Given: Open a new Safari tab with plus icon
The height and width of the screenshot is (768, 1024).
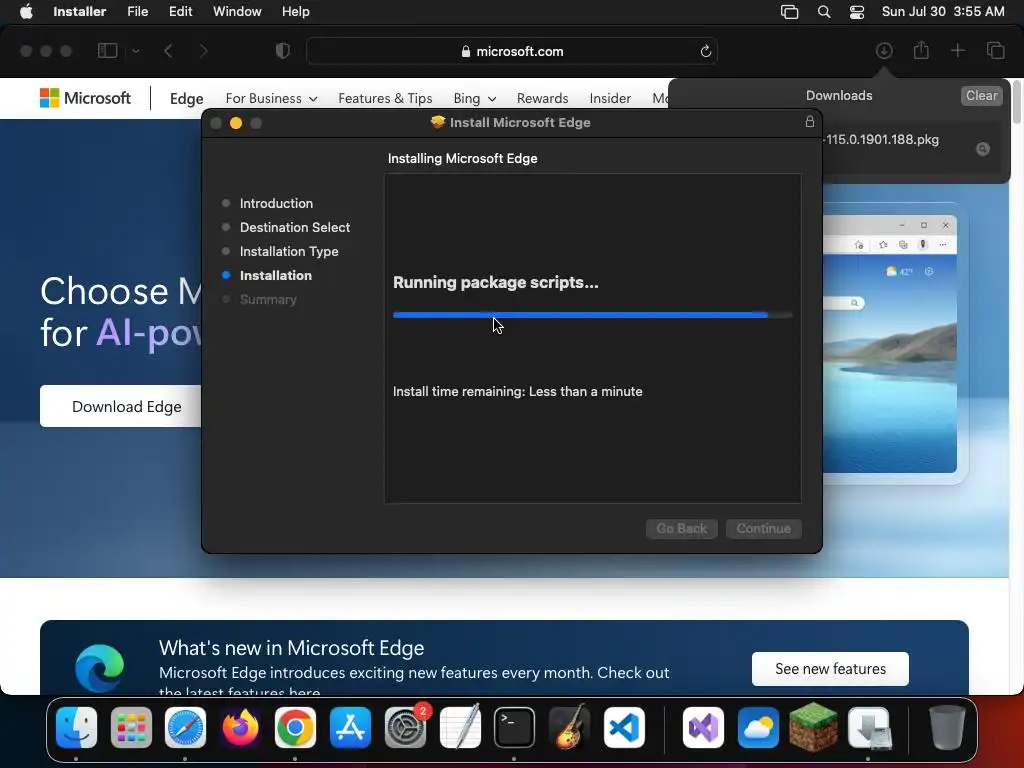Looking at the screenshot, I should click(x=957, y=50).
